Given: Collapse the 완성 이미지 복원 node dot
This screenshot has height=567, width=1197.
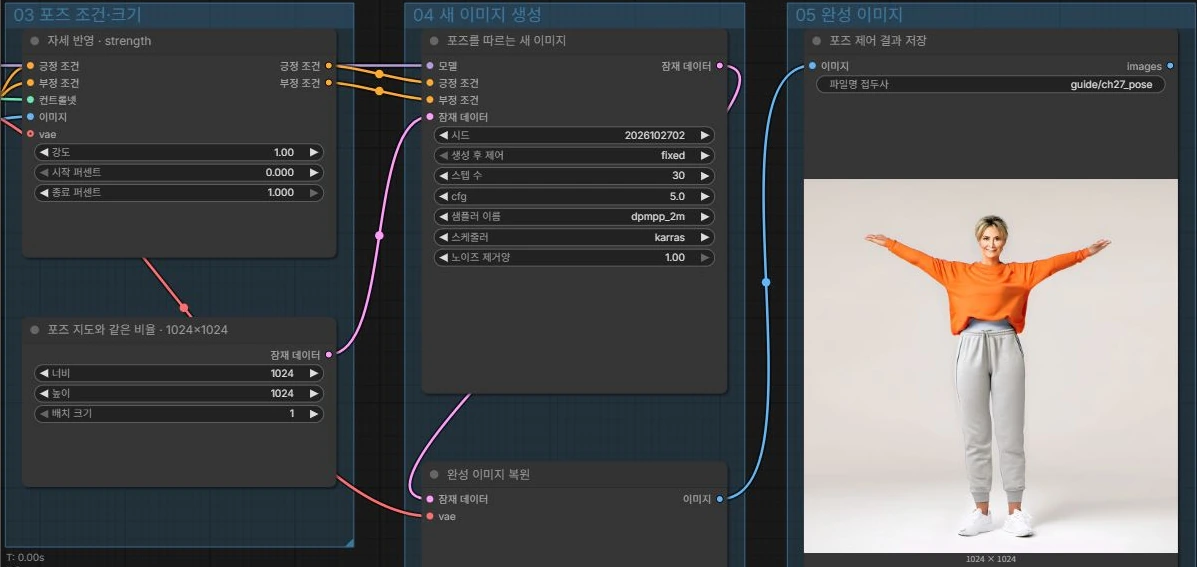Looking at the screenshot, I should pyautogui.click(x=435, y=475).
